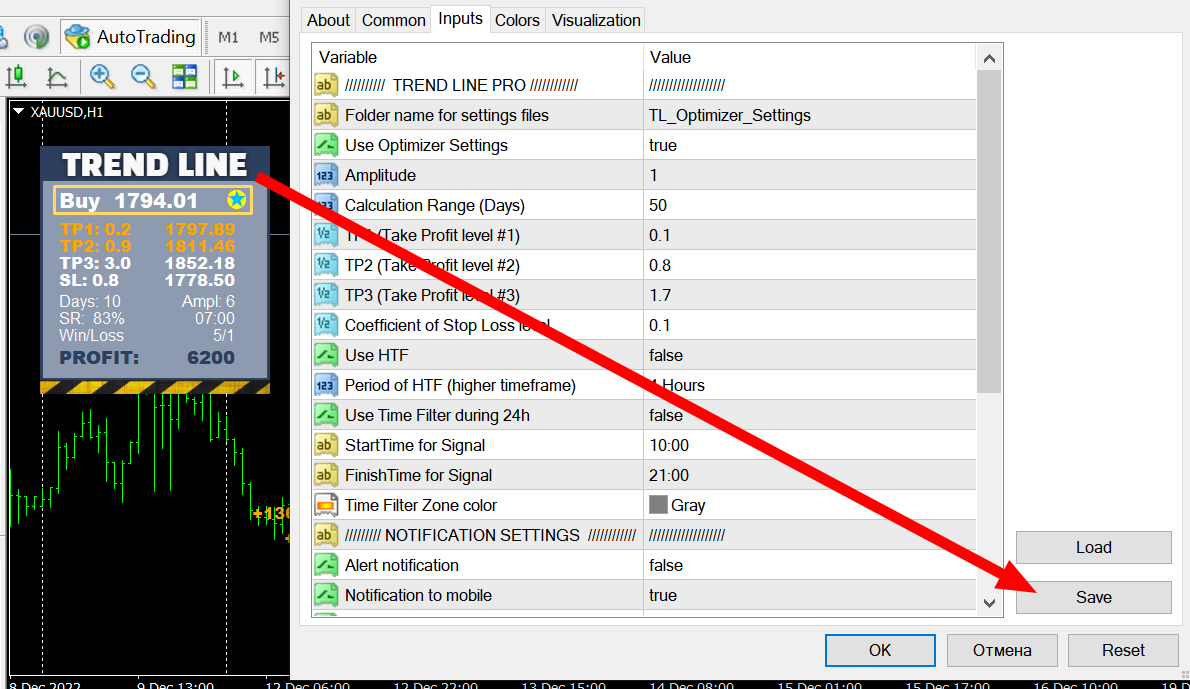The height and width of the screenshot is (689, 1190).
Task: Toggle the chart auto scroll icon
Action: [x=232, y=77]
